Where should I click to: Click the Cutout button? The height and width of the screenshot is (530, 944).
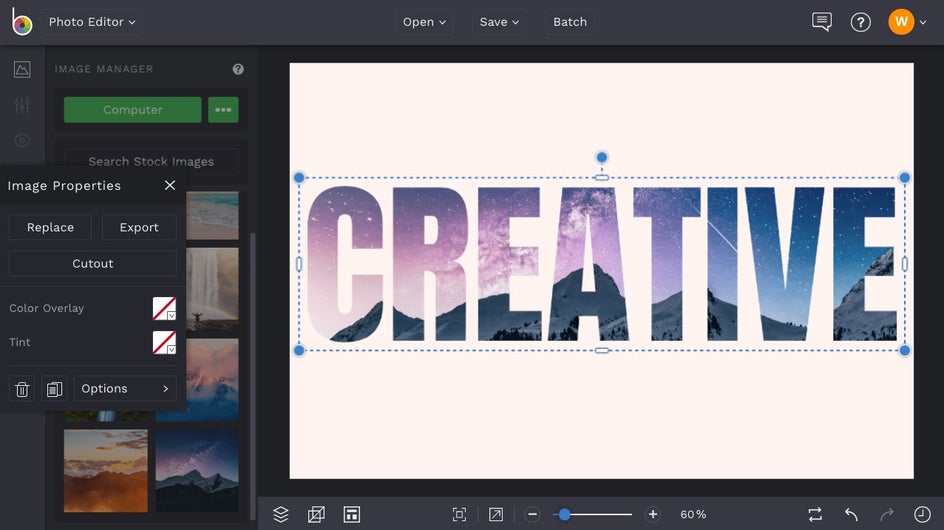[93, 264]
